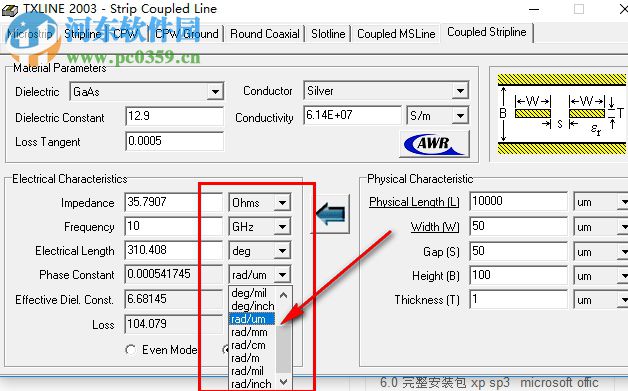Switch to the Coupled MSLine tab

(x=396, y=34)
